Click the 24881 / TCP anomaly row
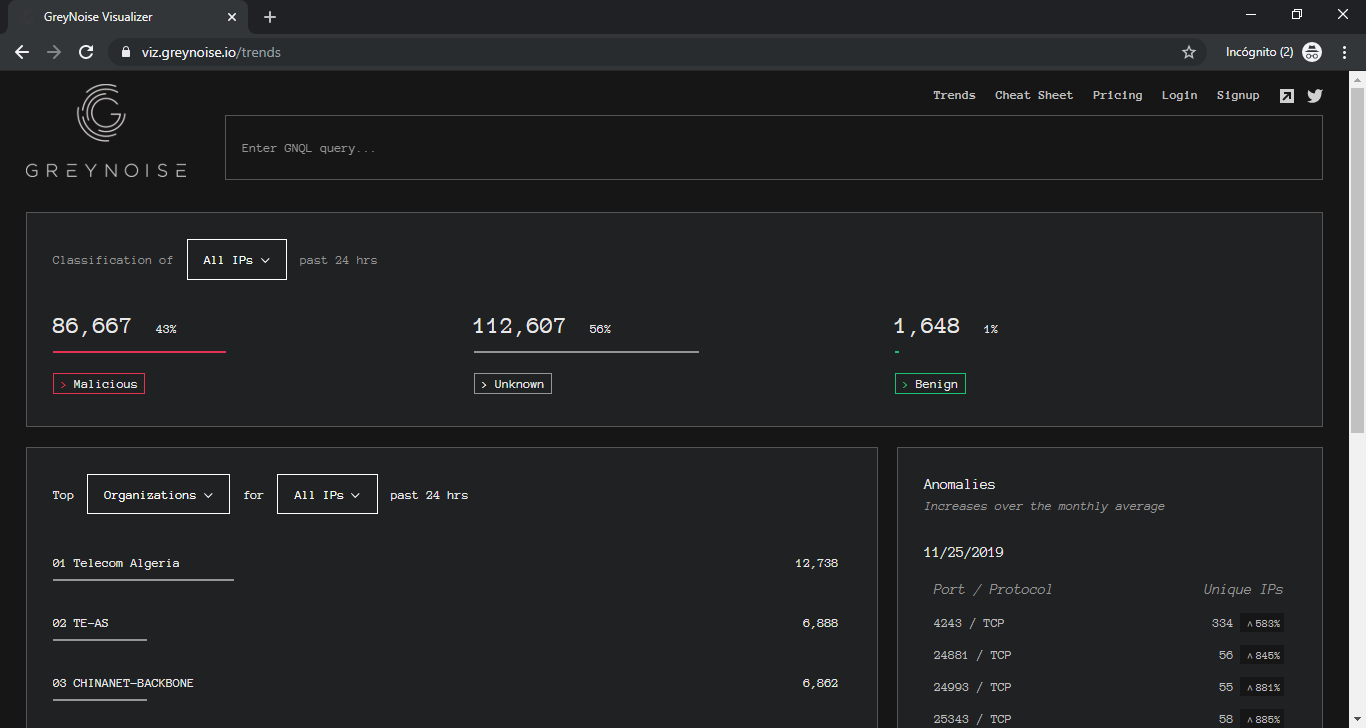The width and height of the screenshot is (1366, 728). tap(1108, 655)
